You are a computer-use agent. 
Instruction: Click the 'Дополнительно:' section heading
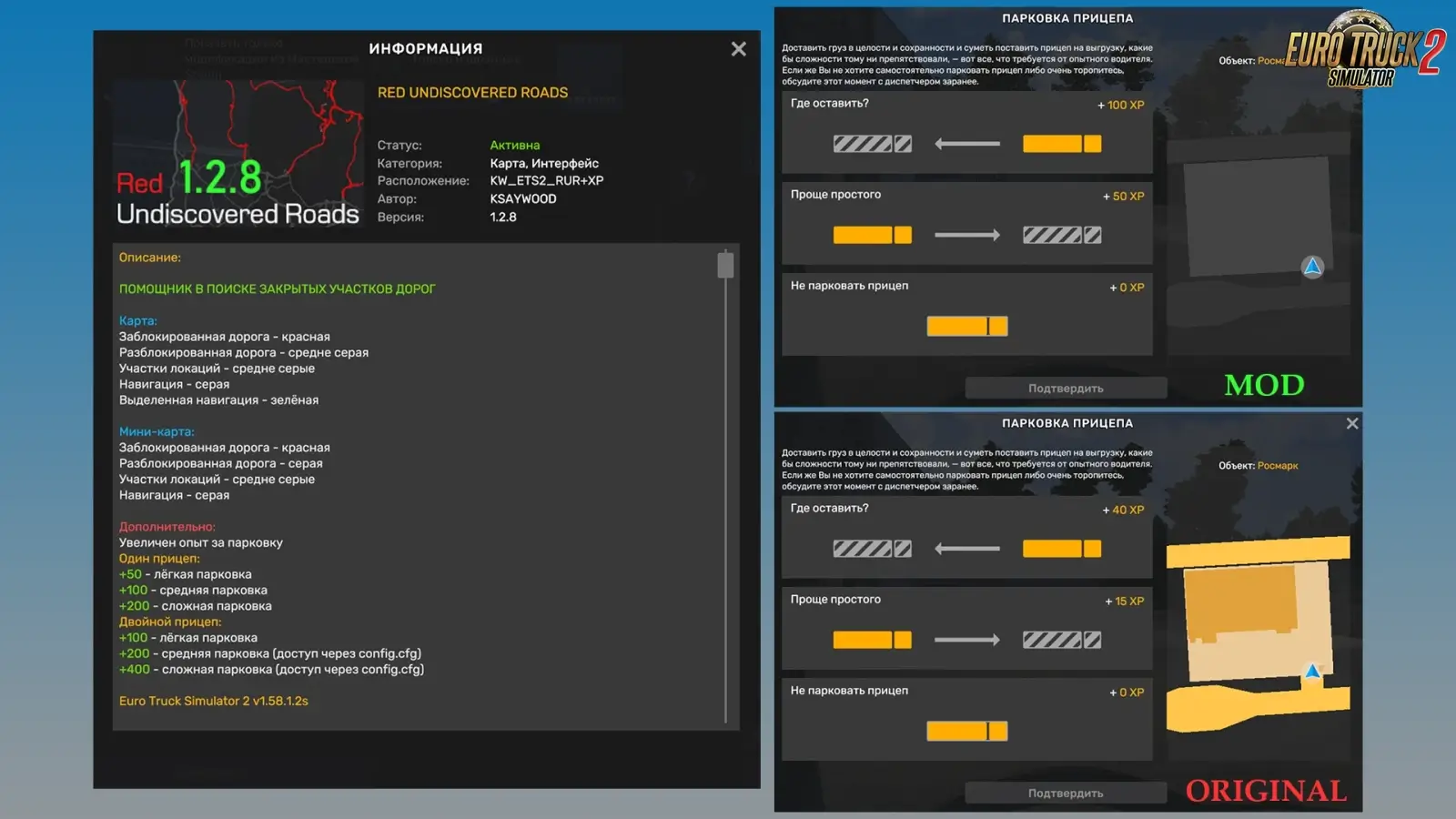[x=167, y=527]
